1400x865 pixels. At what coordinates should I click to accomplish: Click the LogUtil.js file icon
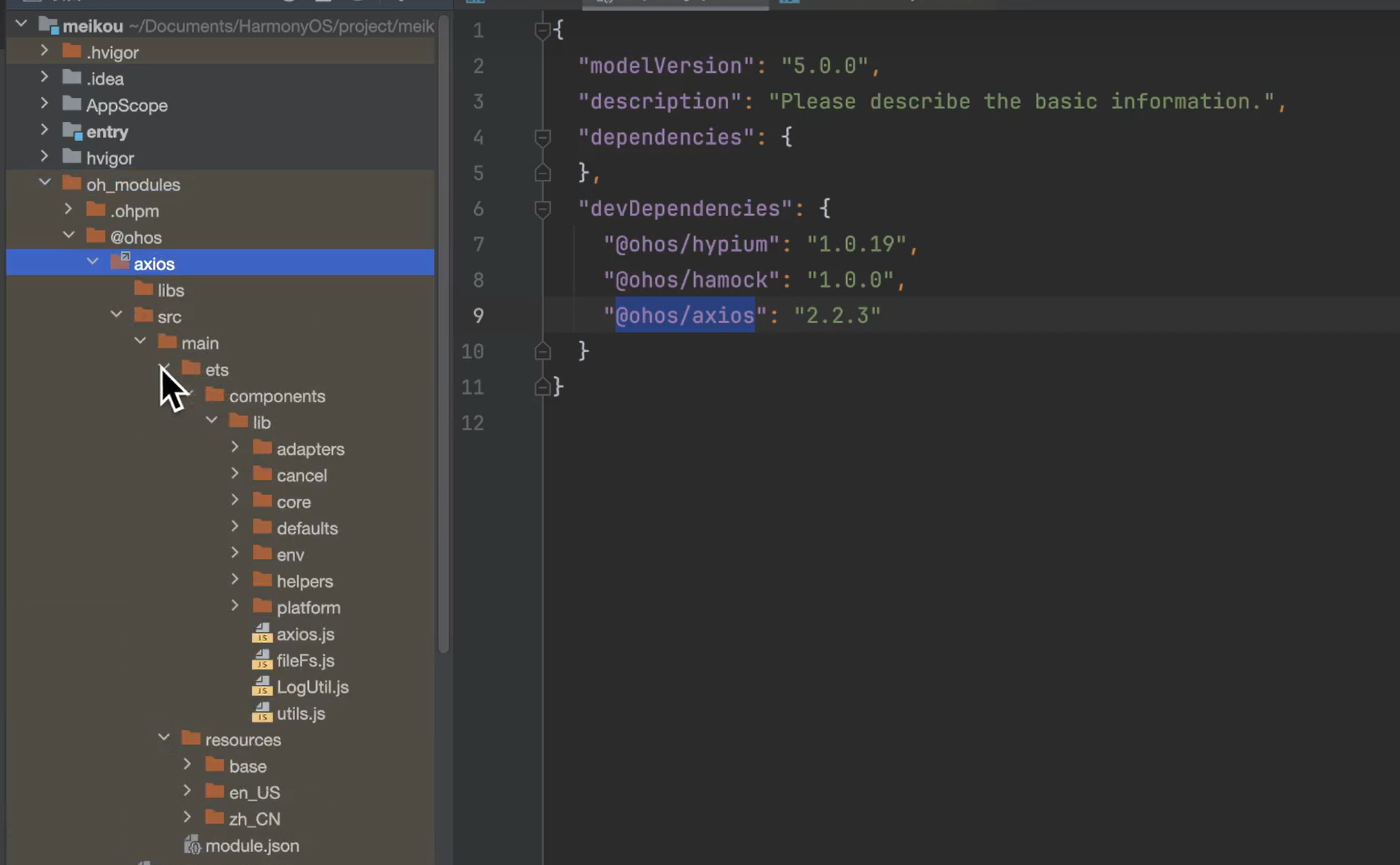point(262,686)
